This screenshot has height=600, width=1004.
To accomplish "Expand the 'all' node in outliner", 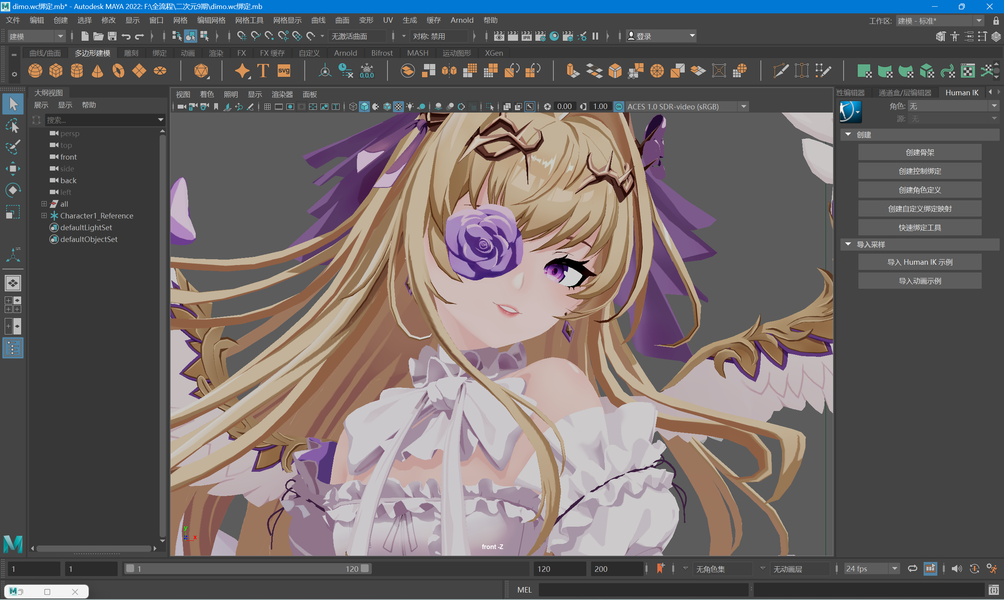I will point(44,204).
